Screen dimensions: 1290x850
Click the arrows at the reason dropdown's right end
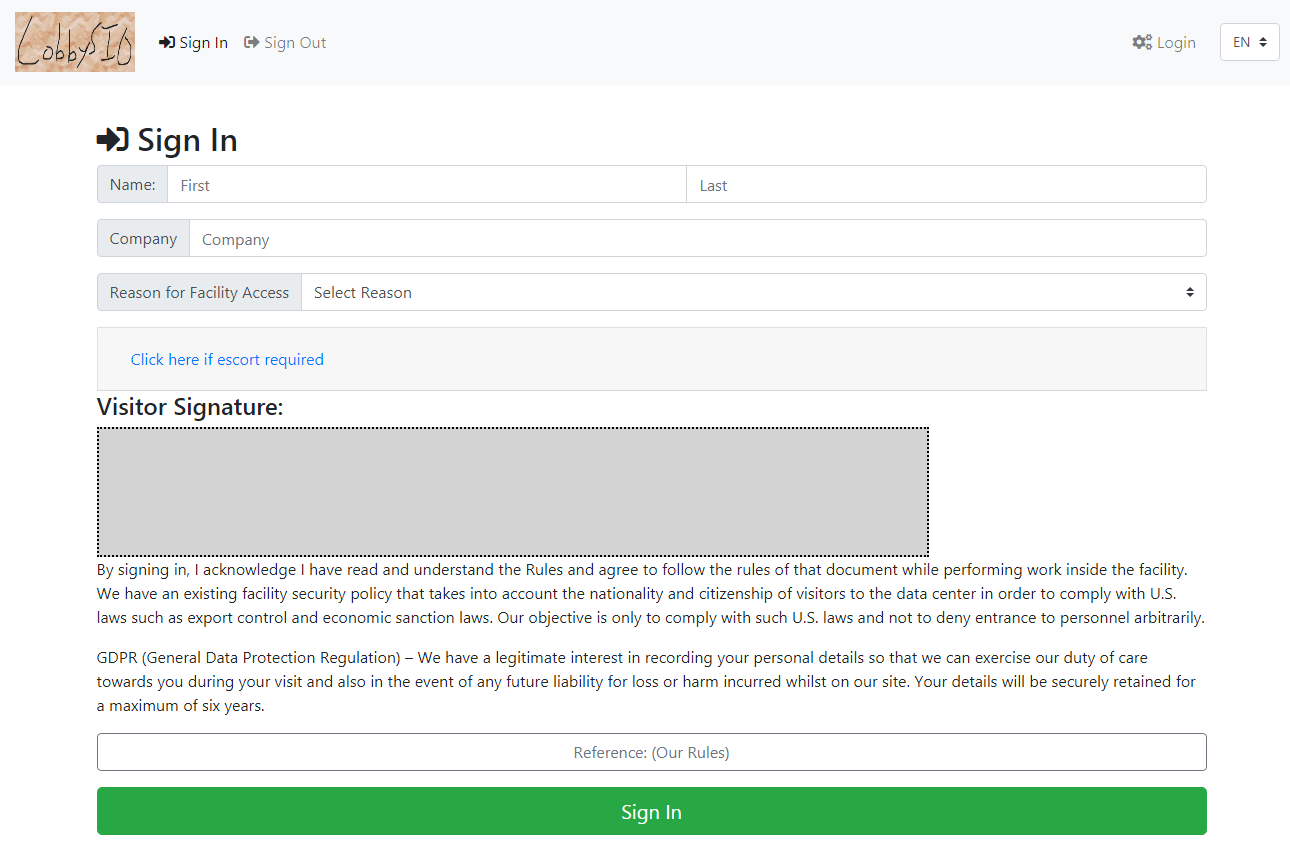pos(1190,292)
